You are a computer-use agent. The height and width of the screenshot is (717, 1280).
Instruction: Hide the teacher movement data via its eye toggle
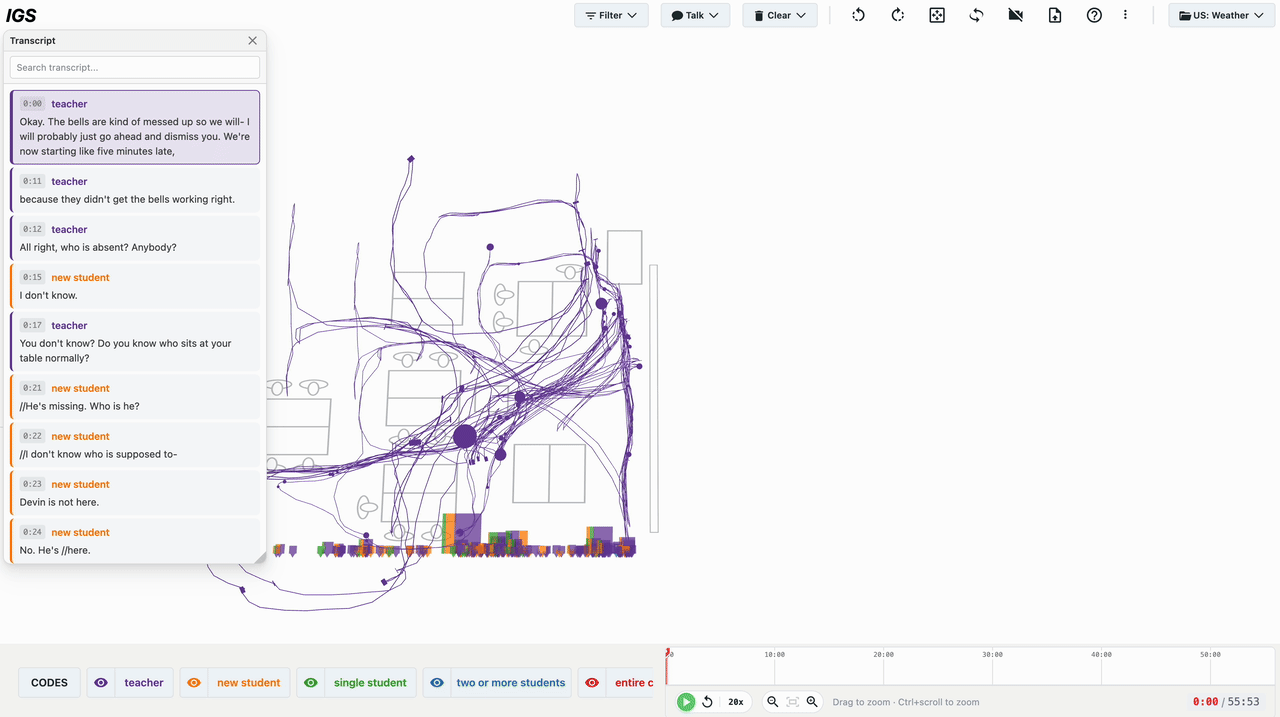pyautogui.click(x=101, y=682)
